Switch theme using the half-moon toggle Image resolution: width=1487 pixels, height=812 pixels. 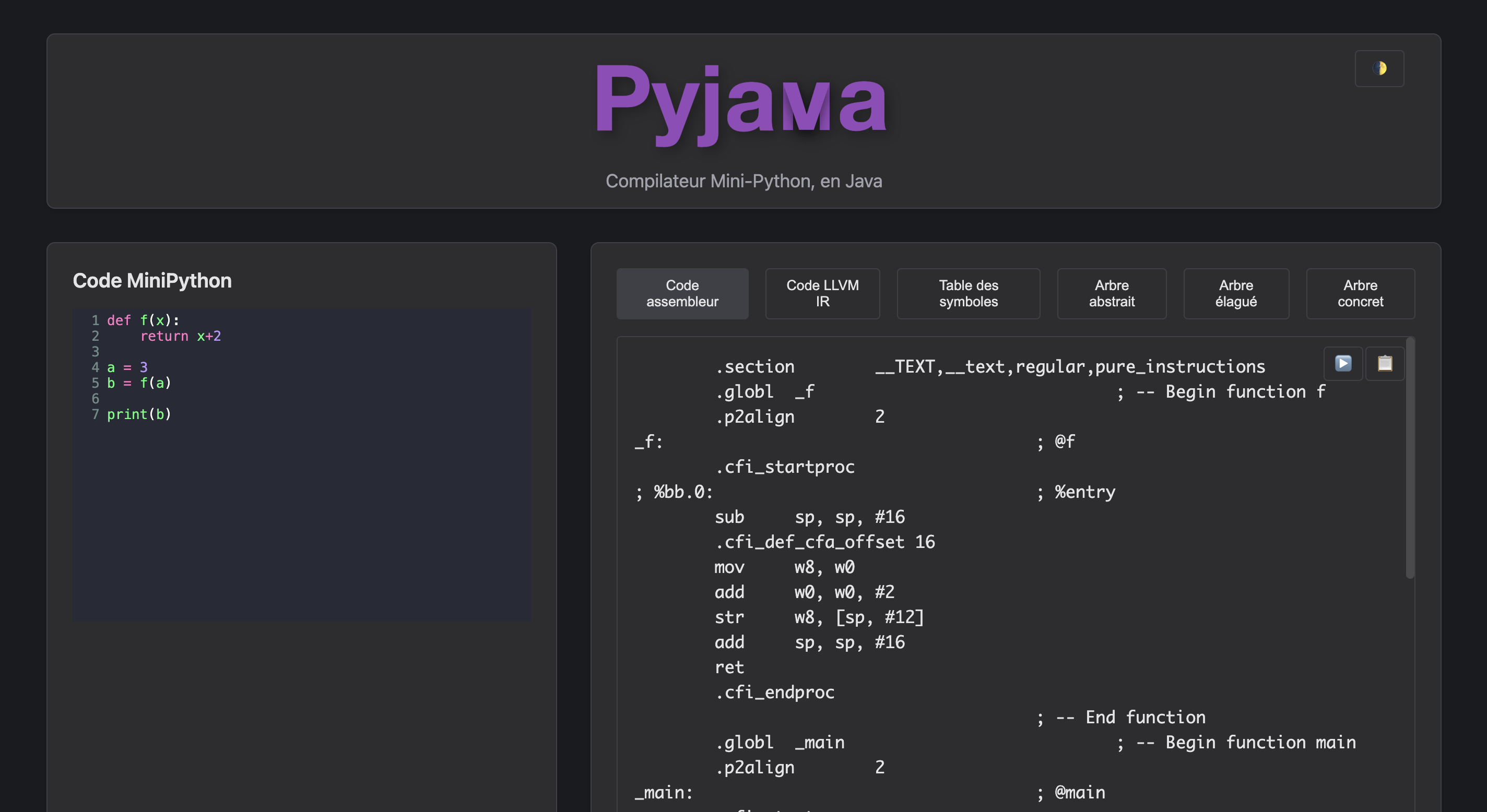[1379, 68]
